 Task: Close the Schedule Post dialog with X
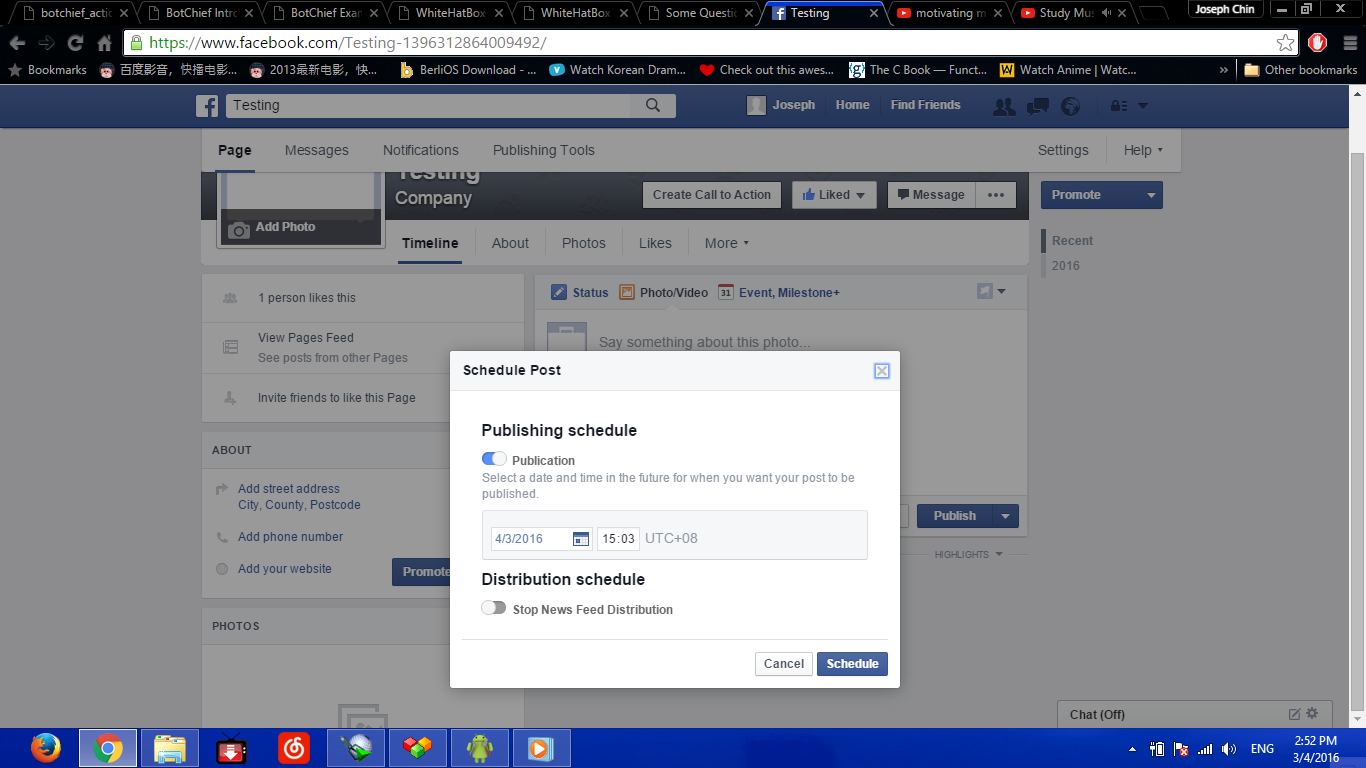tap(881, 371)
